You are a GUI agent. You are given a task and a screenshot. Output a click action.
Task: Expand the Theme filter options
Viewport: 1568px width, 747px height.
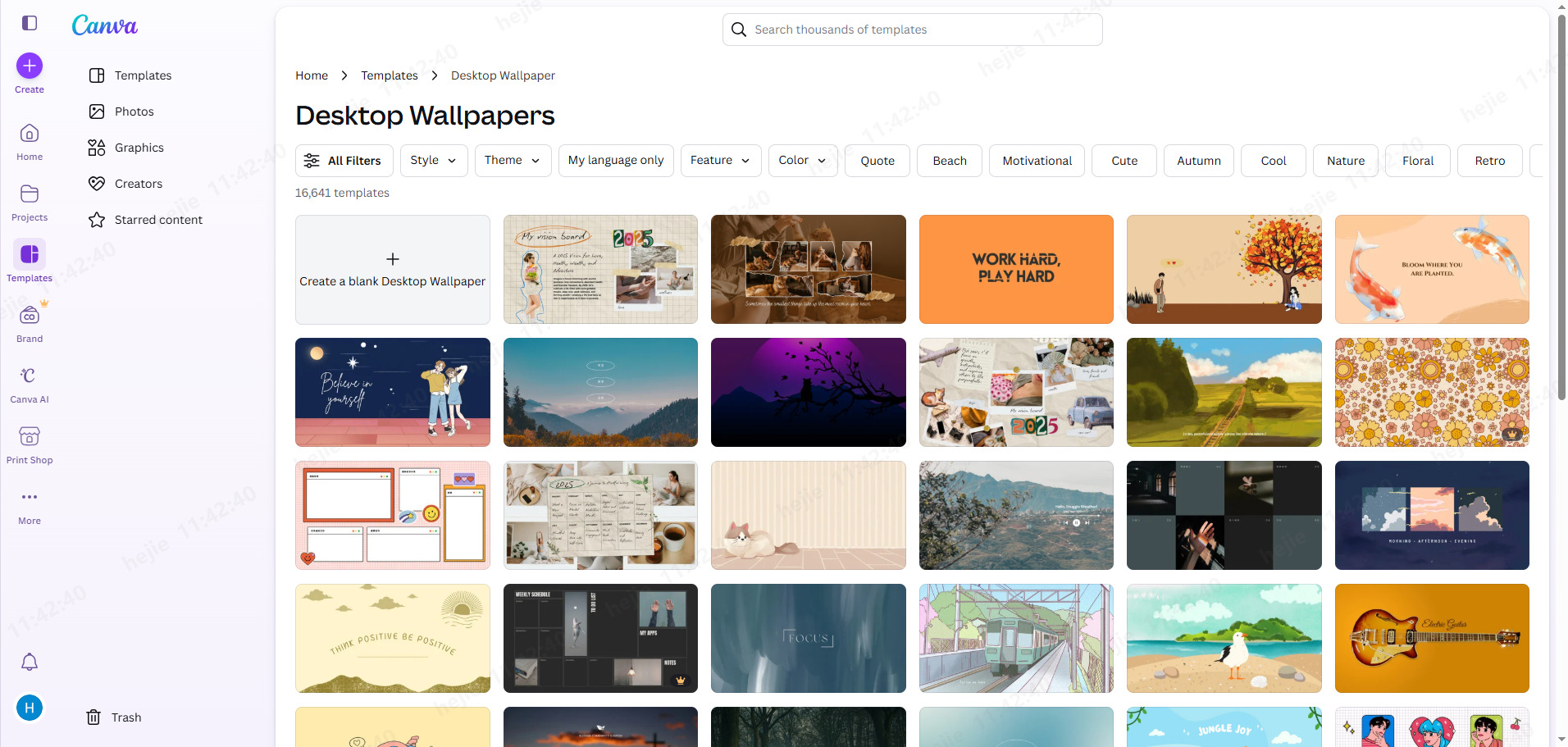pos(513,160)
